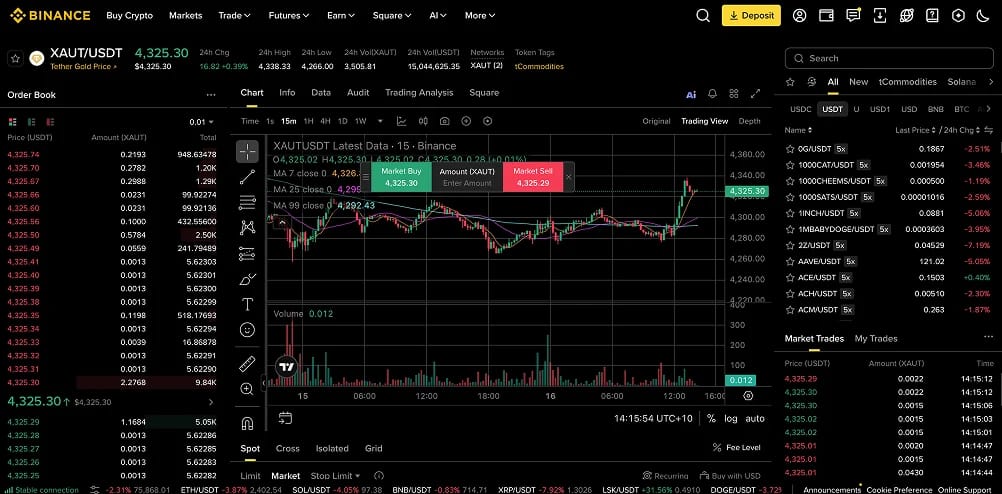Image resolution: width=1002 pixels, height=494 pixels.
Task: Toggle log scale on chart
Action: pos(730,419)
